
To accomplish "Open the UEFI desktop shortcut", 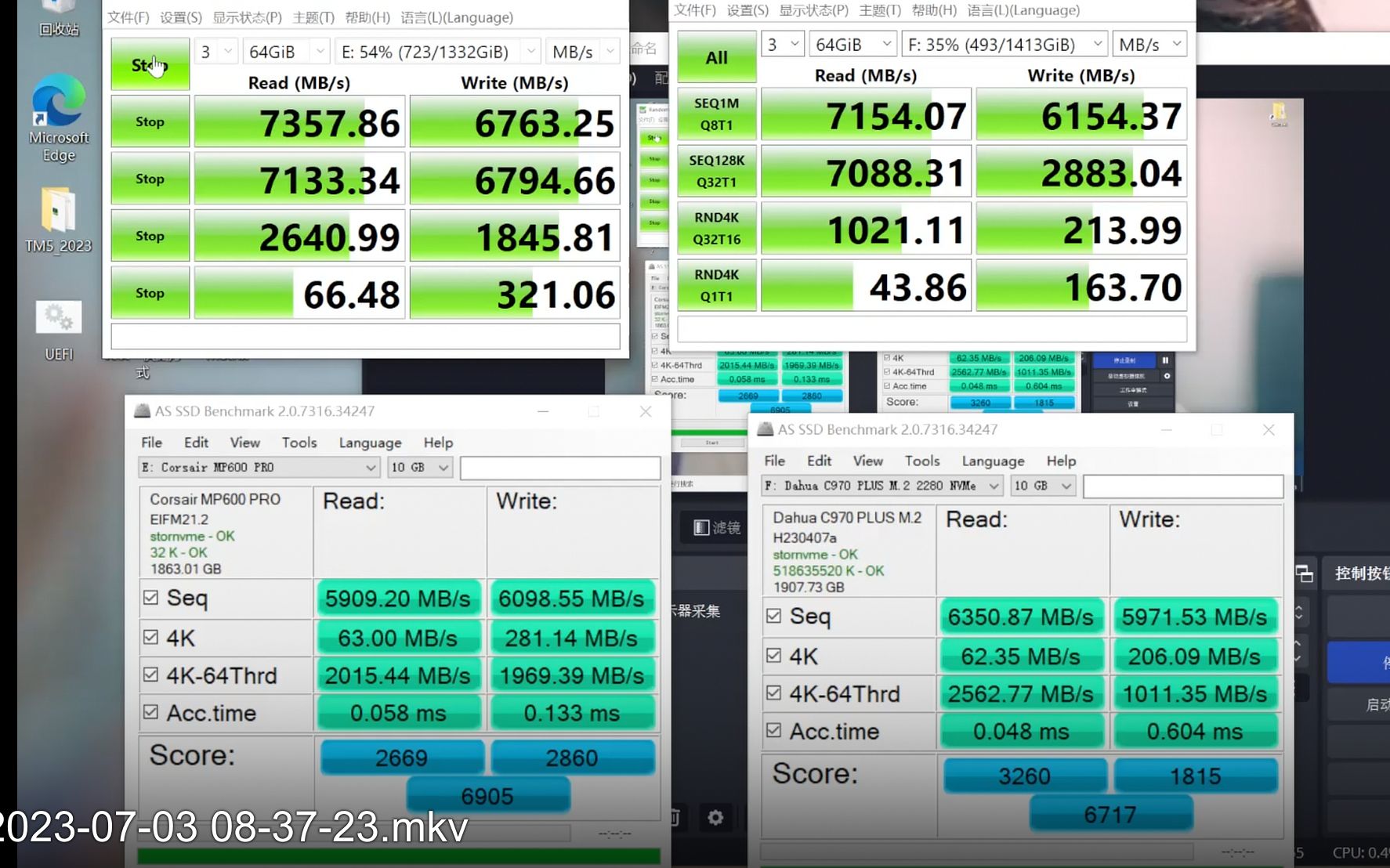I will click(59, 330).
